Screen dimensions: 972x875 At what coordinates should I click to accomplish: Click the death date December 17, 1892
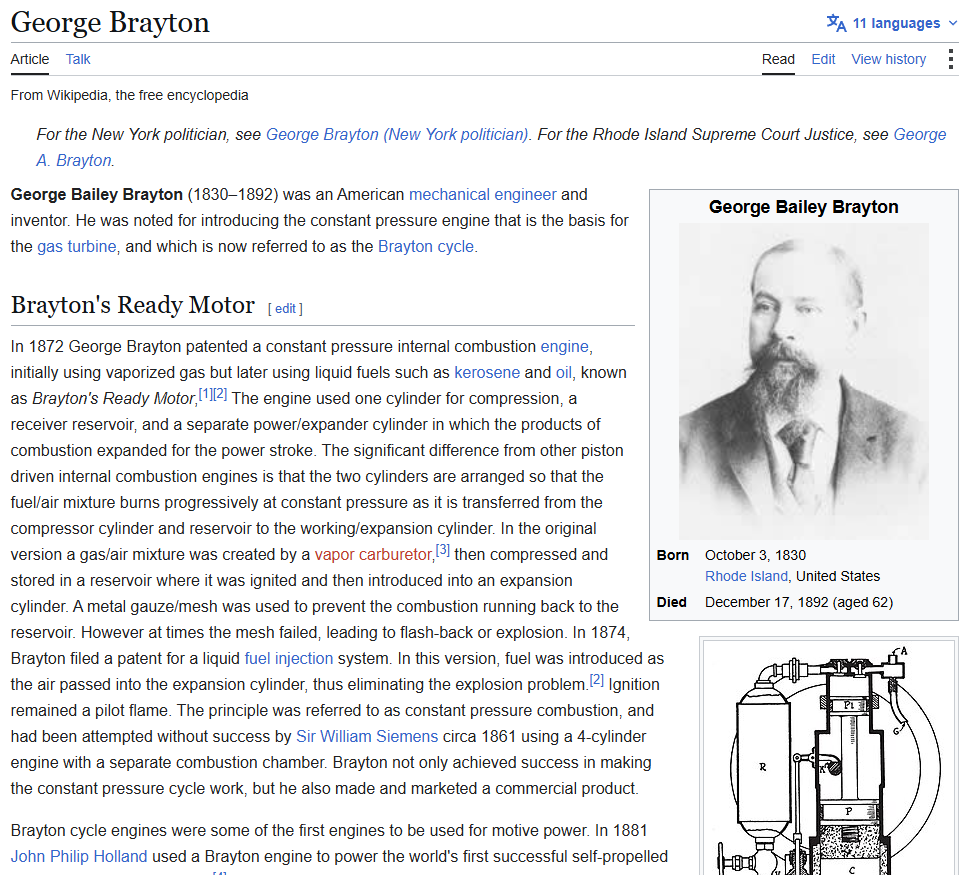click(x=766, y=602)
